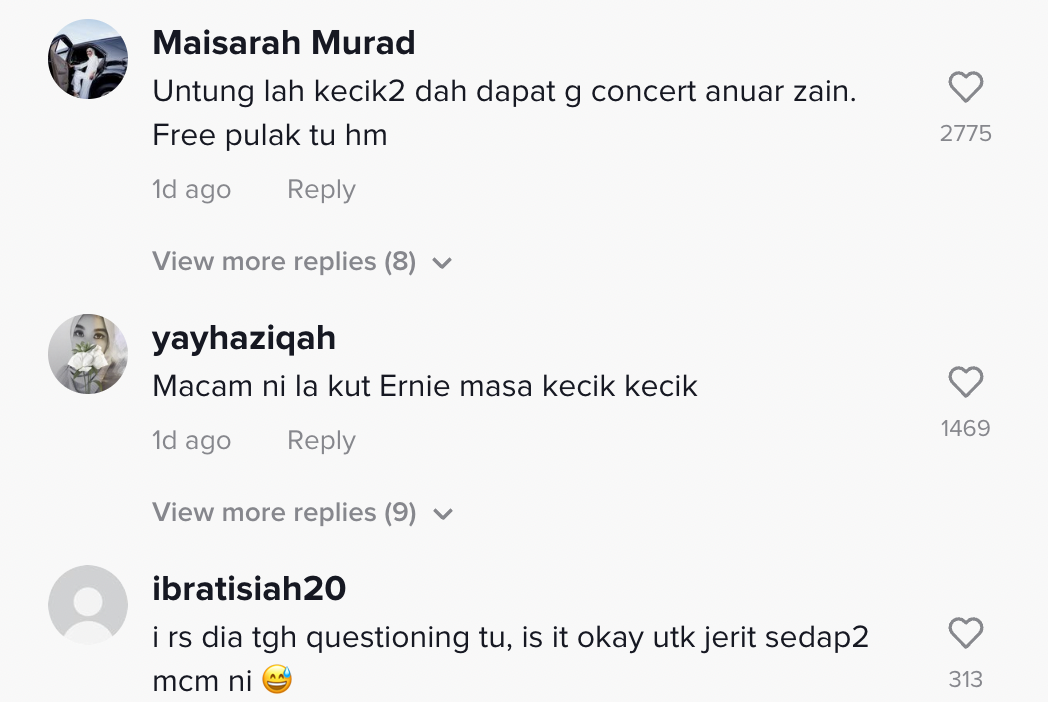The image size is (1048, 702).
Task: Like Maisarah Murad's comment with heart icon
Action: point(965,89)
